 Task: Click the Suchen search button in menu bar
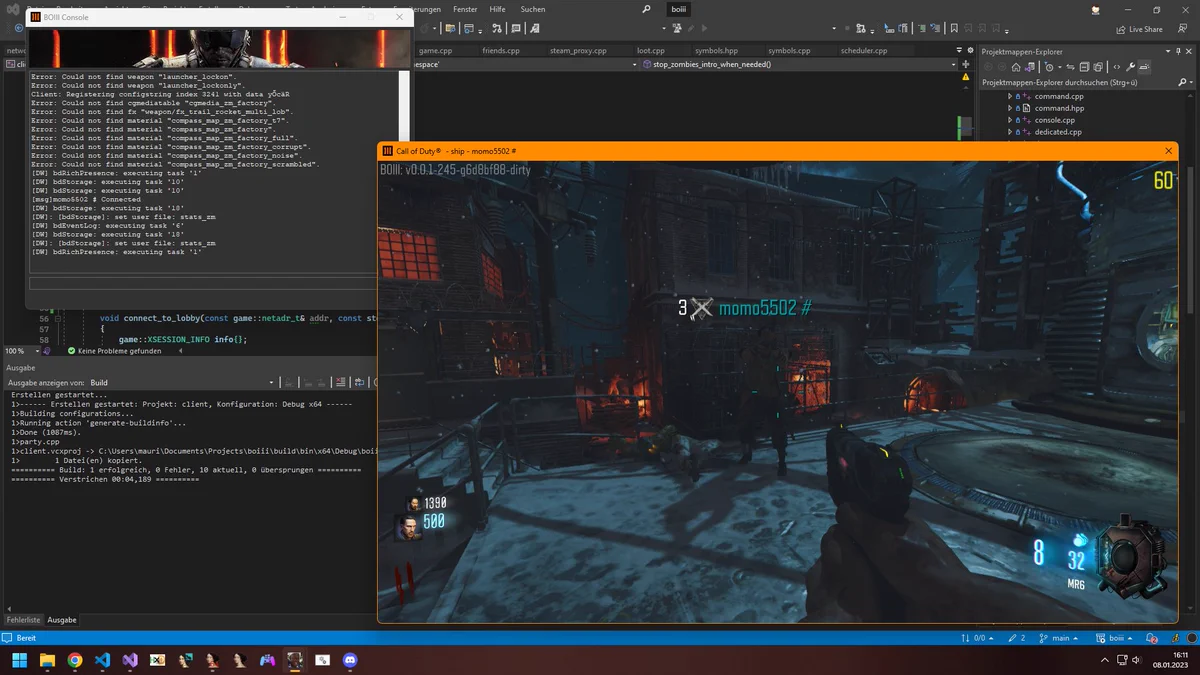(x=533, y=9)
